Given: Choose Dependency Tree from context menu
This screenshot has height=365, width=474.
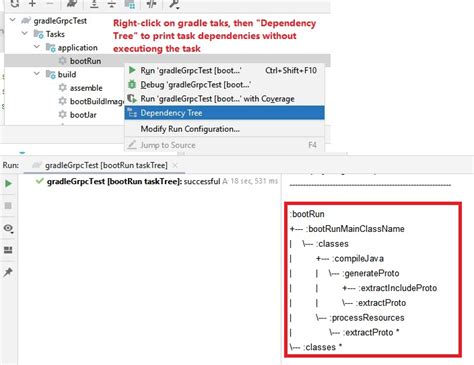Looking at the screenshot, I should point(224,113).
